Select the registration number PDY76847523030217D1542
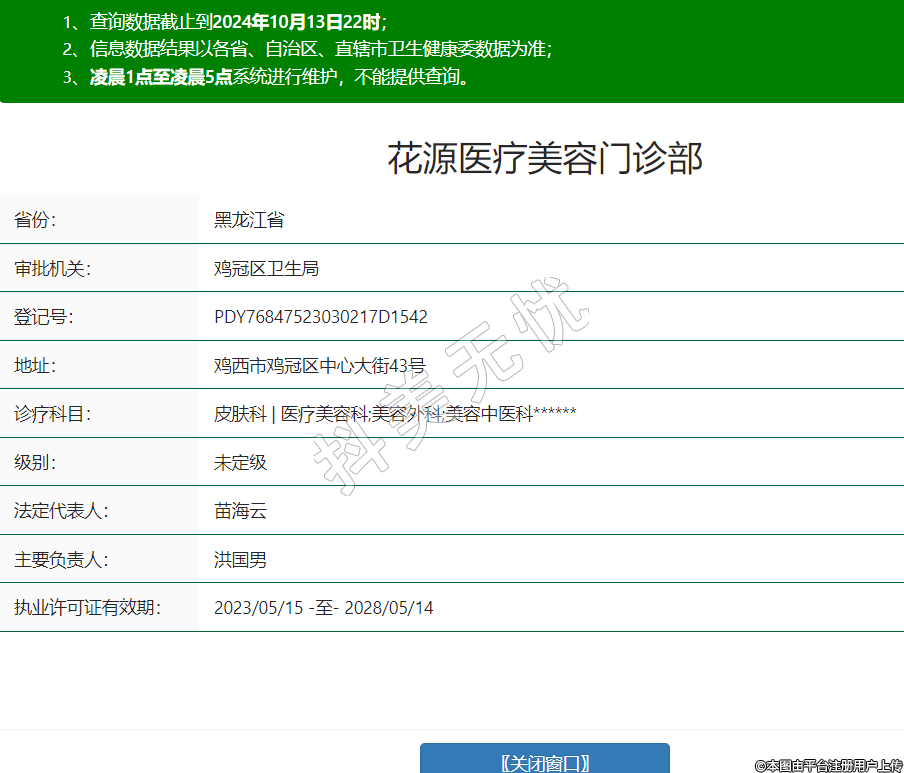Viewport: 904px width, 773px height. pyautogui.click(x=321, y=317)
